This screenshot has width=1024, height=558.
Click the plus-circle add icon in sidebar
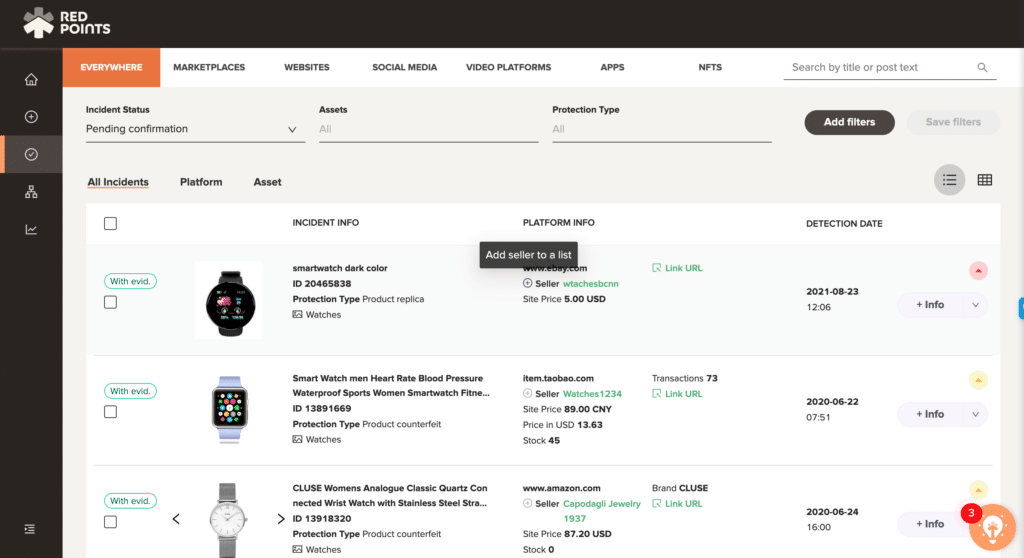coord(31,117)
